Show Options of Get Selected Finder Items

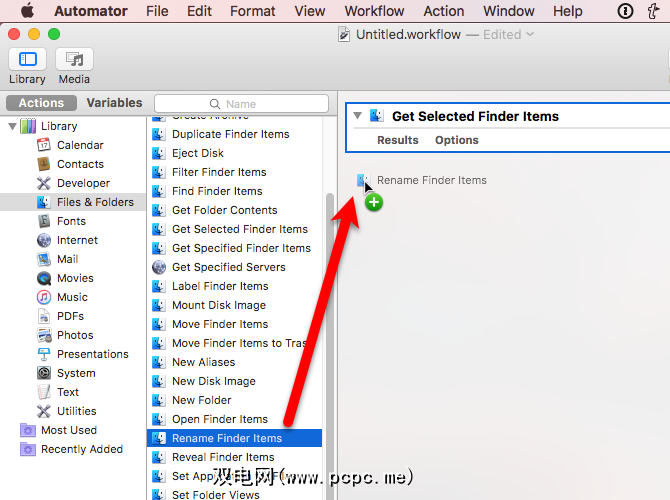(x=457, y=140)
